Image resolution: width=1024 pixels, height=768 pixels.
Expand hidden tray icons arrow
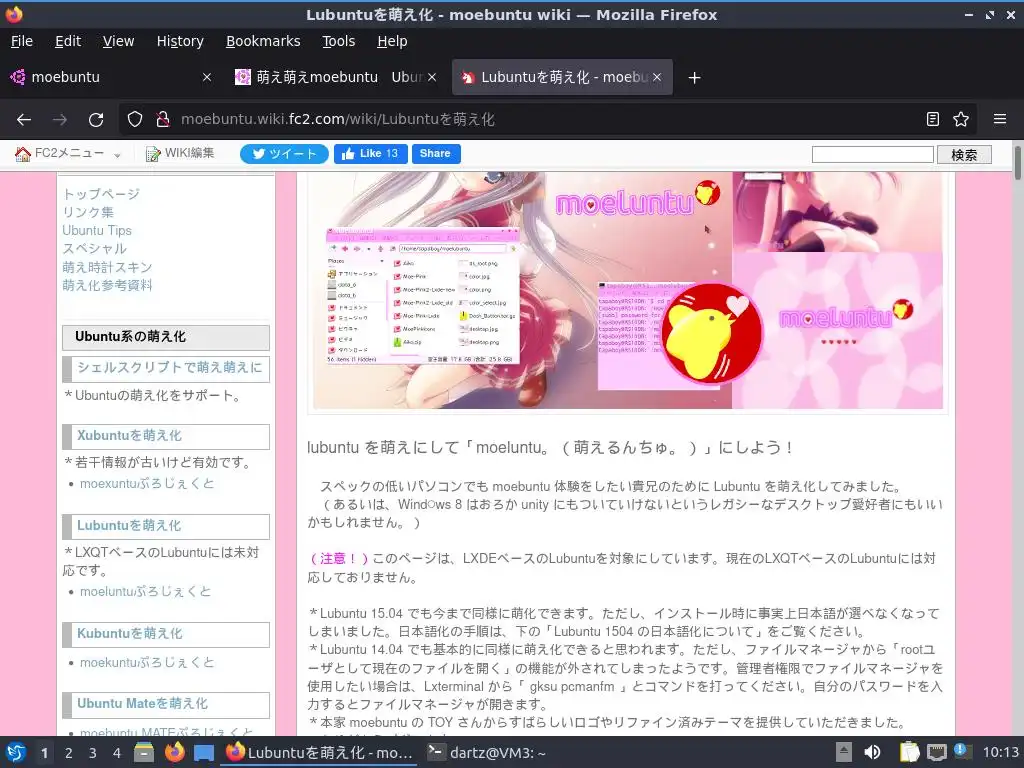844,752
